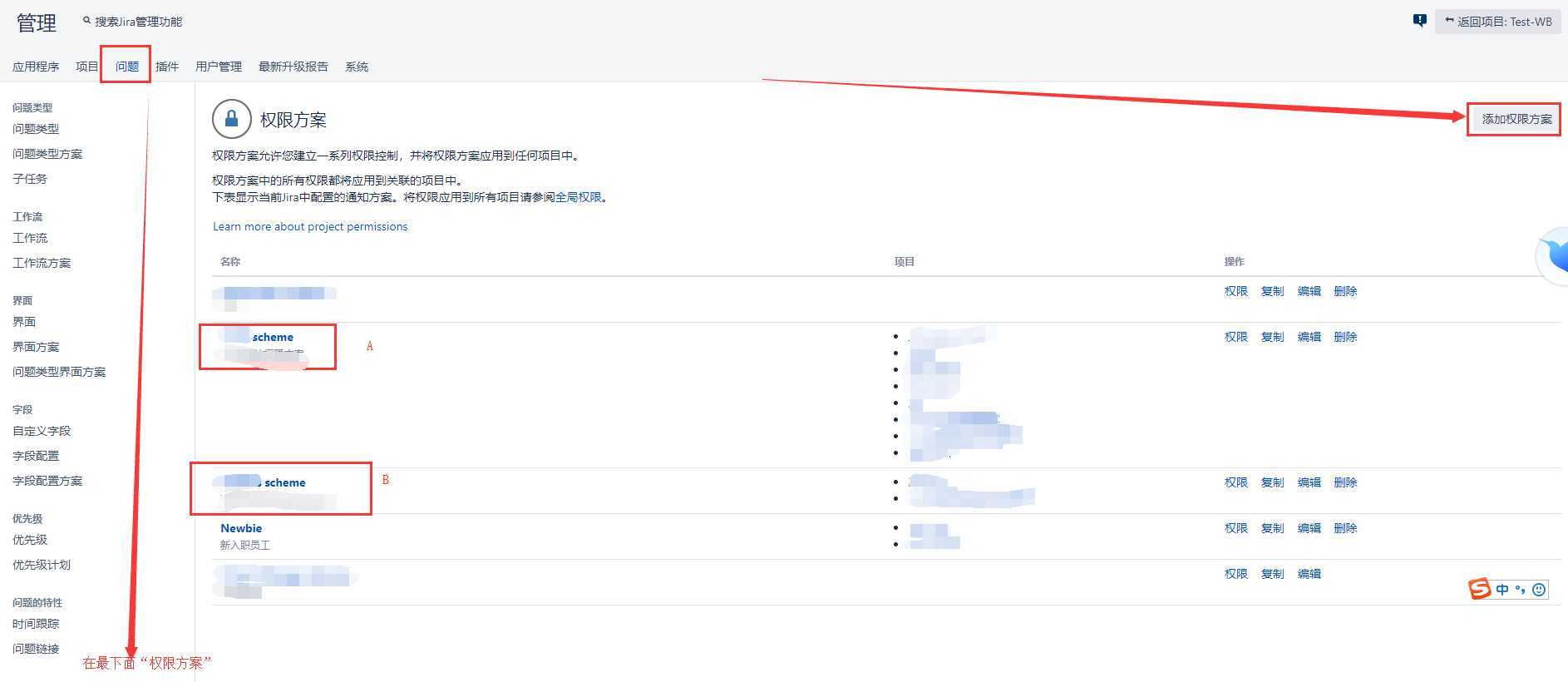Click 删除 in the first scheme row
The width and height of the screenshot is (1568, 682).
click(1346, 291)
